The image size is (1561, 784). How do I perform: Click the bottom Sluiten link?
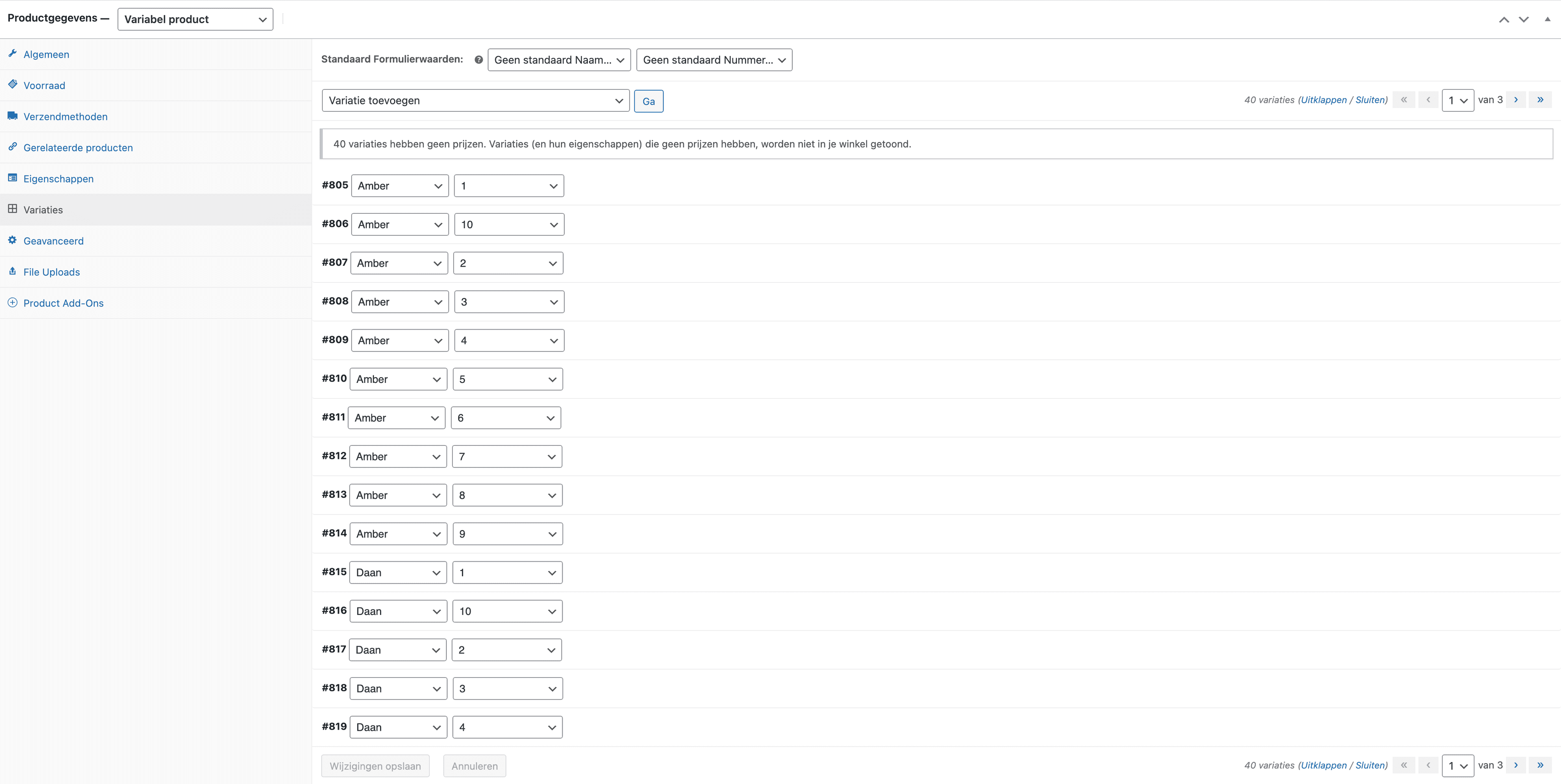pos(1370,765)
